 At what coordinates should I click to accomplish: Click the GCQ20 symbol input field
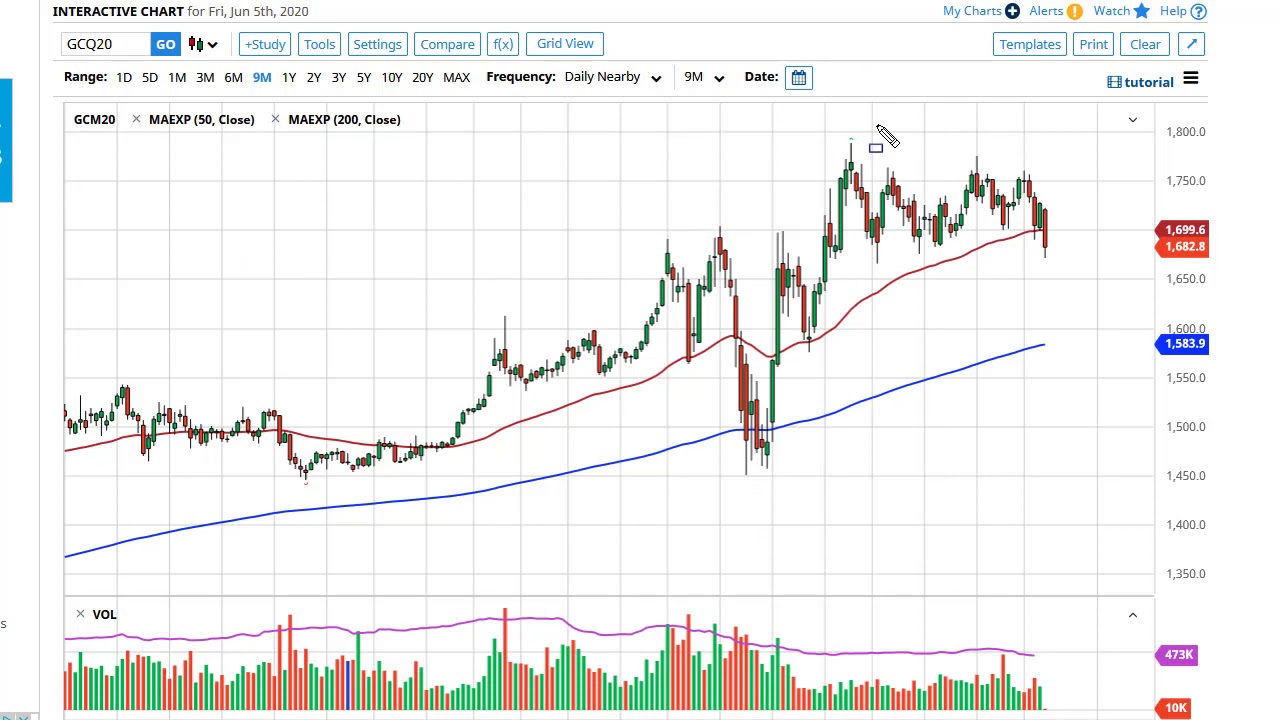[x=106, y=44]
